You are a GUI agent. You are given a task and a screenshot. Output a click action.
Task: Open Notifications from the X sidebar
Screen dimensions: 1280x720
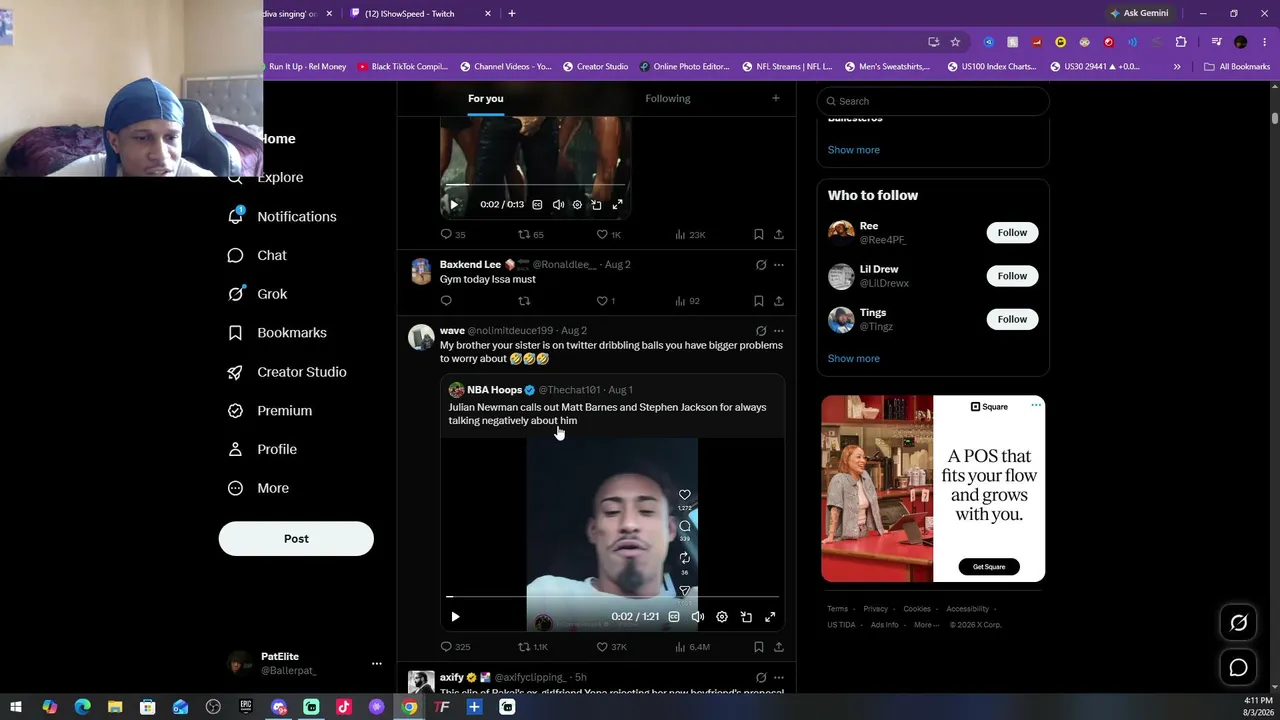pos(282,216)
